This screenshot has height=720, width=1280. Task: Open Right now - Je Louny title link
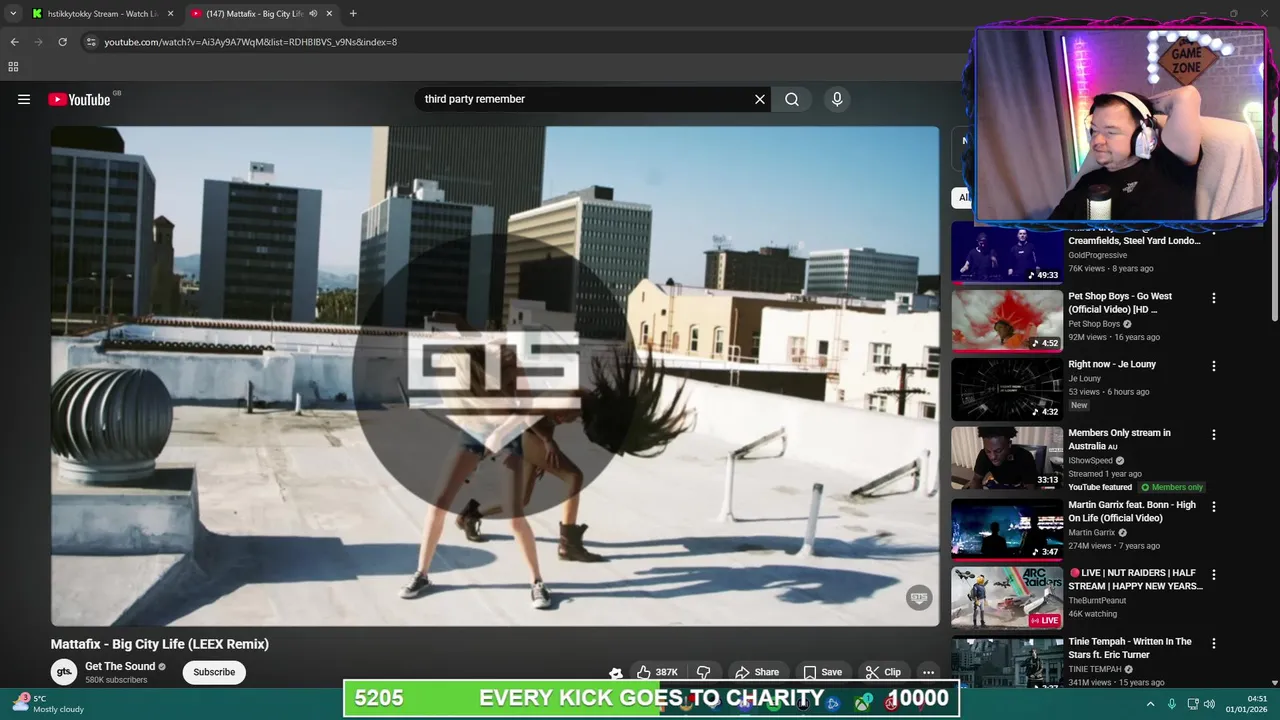click(1112, 364)
